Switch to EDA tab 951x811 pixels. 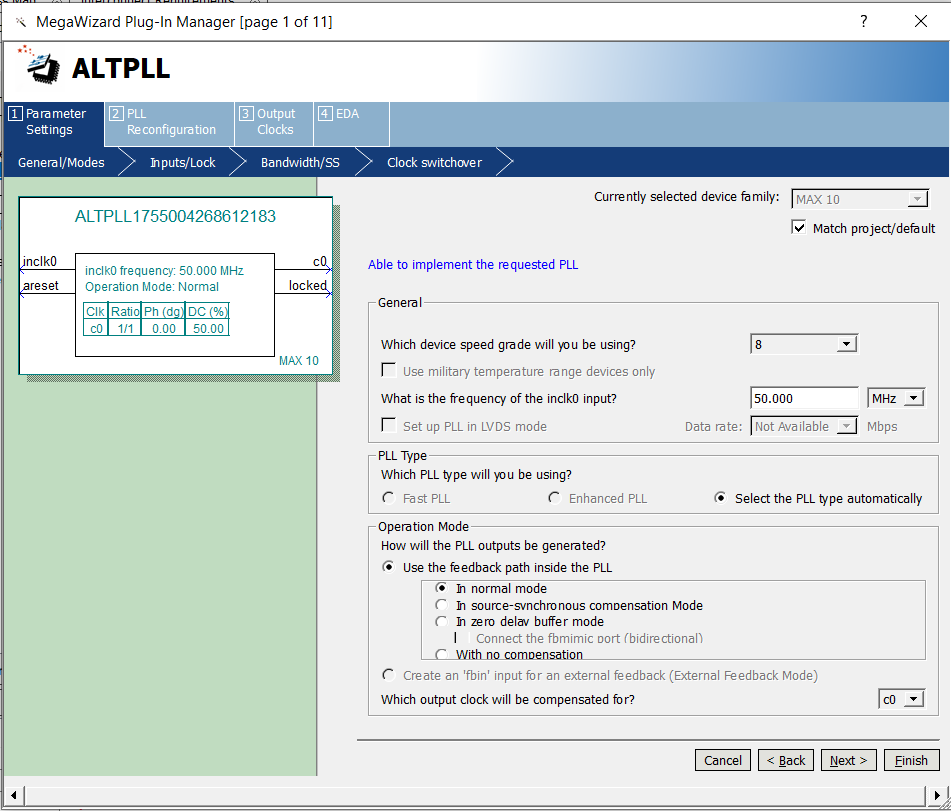(x=351, y=122)
